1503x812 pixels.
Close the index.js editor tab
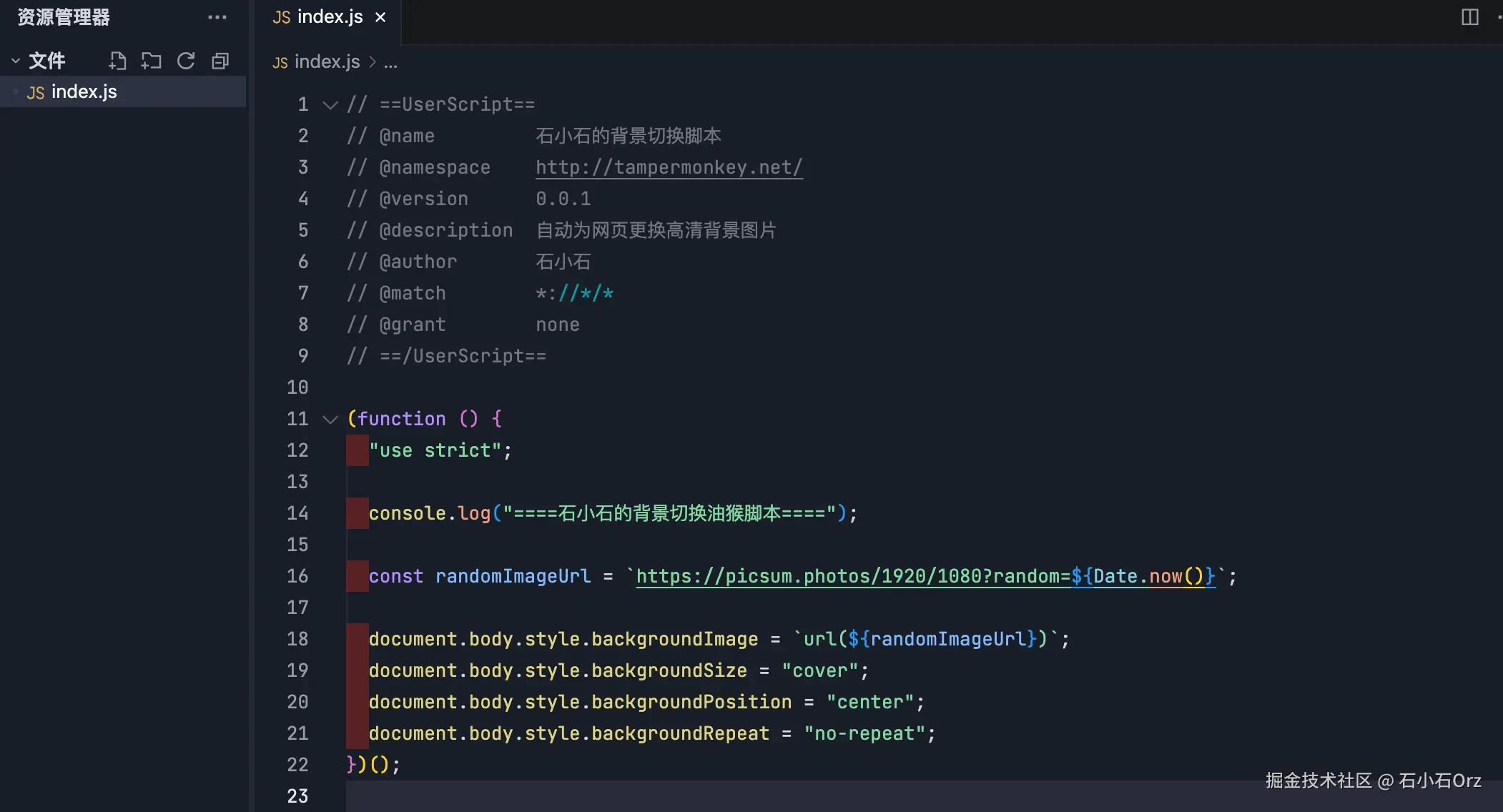[x=380, y=17]
